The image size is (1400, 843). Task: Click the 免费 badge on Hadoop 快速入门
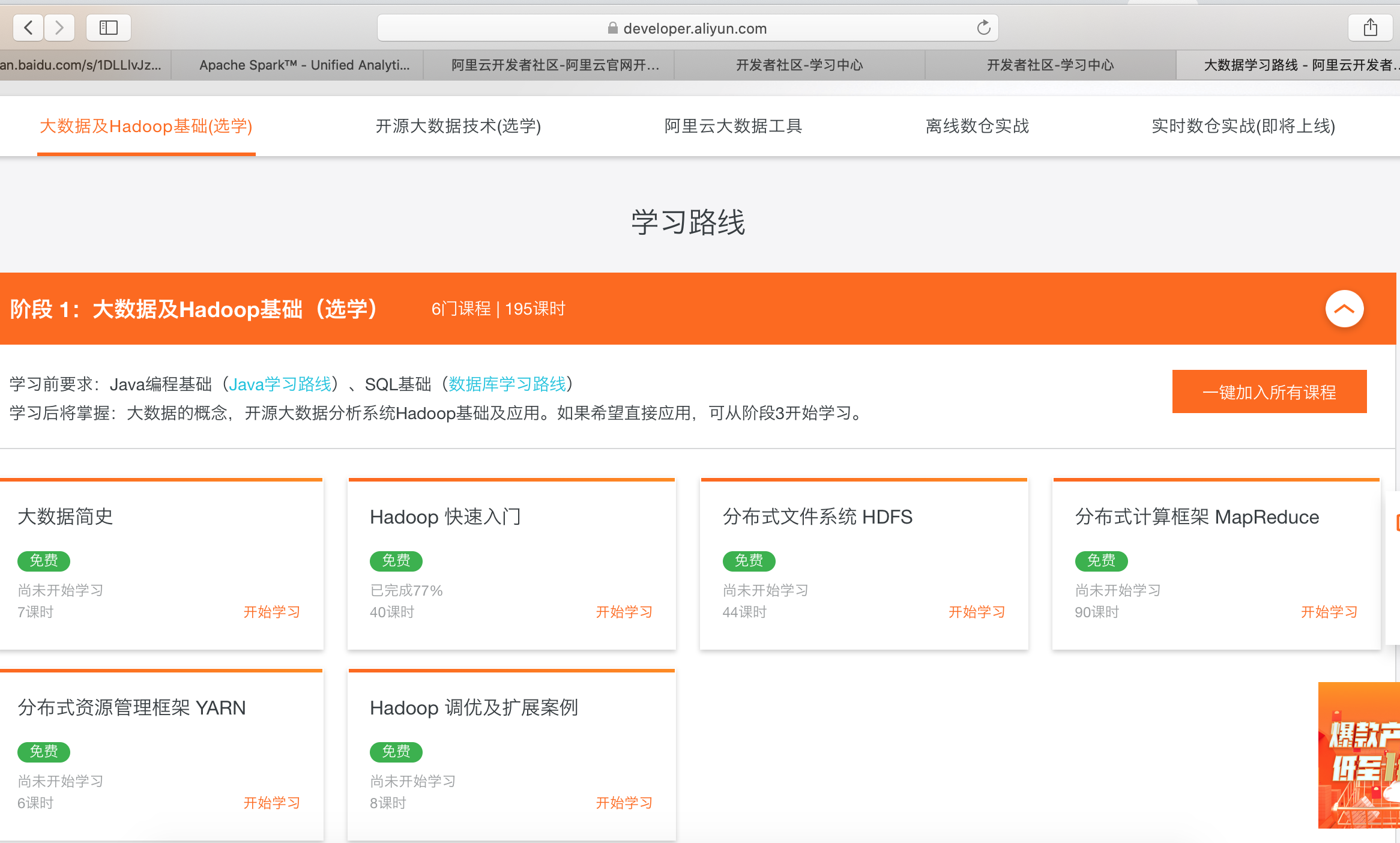[x=396, y=561]
